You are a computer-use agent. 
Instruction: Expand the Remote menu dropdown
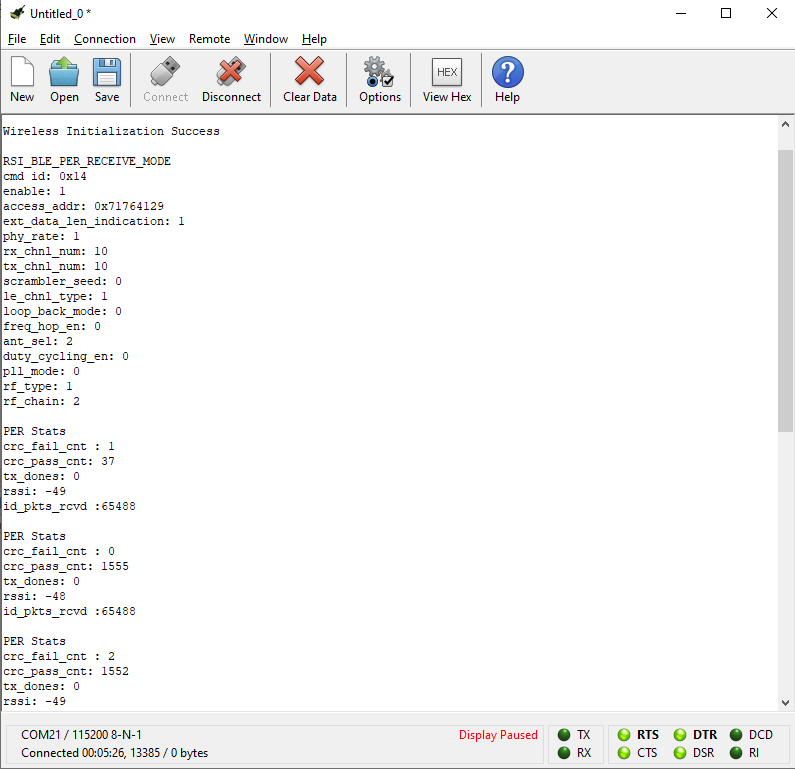[x=209, y=39]
